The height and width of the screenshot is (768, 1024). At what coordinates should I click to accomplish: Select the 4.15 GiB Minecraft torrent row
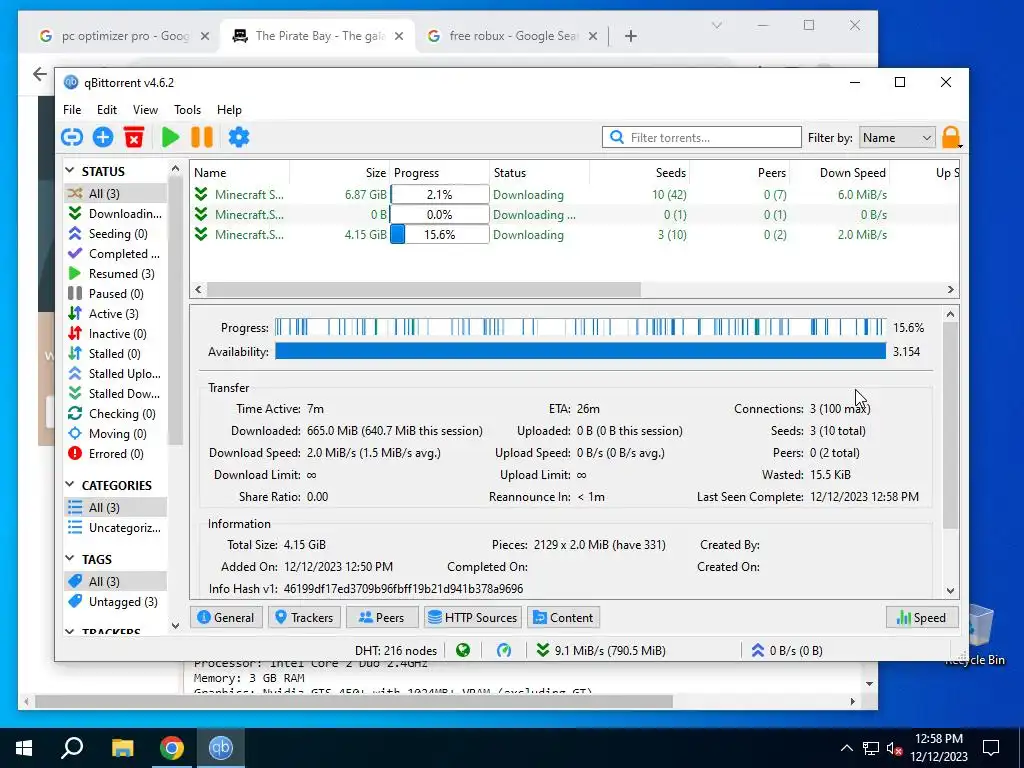click(575, 234)
